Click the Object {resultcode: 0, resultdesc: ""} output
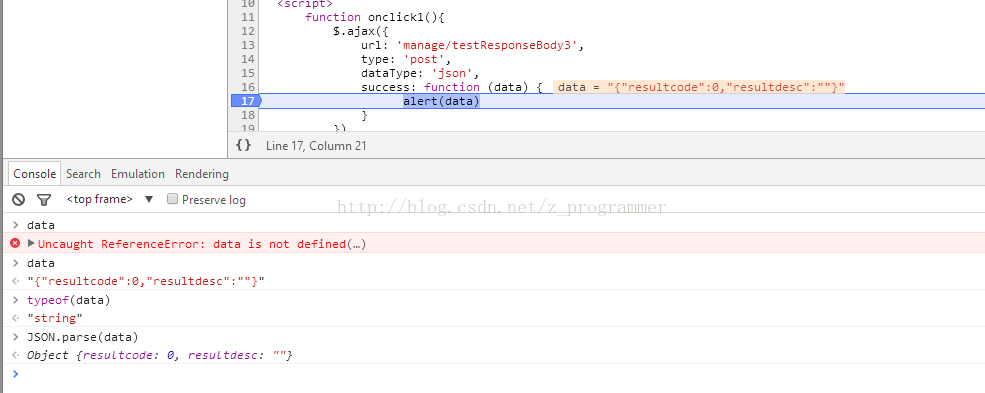This screenshot has height=393, width=985. [x=160, y=355]
